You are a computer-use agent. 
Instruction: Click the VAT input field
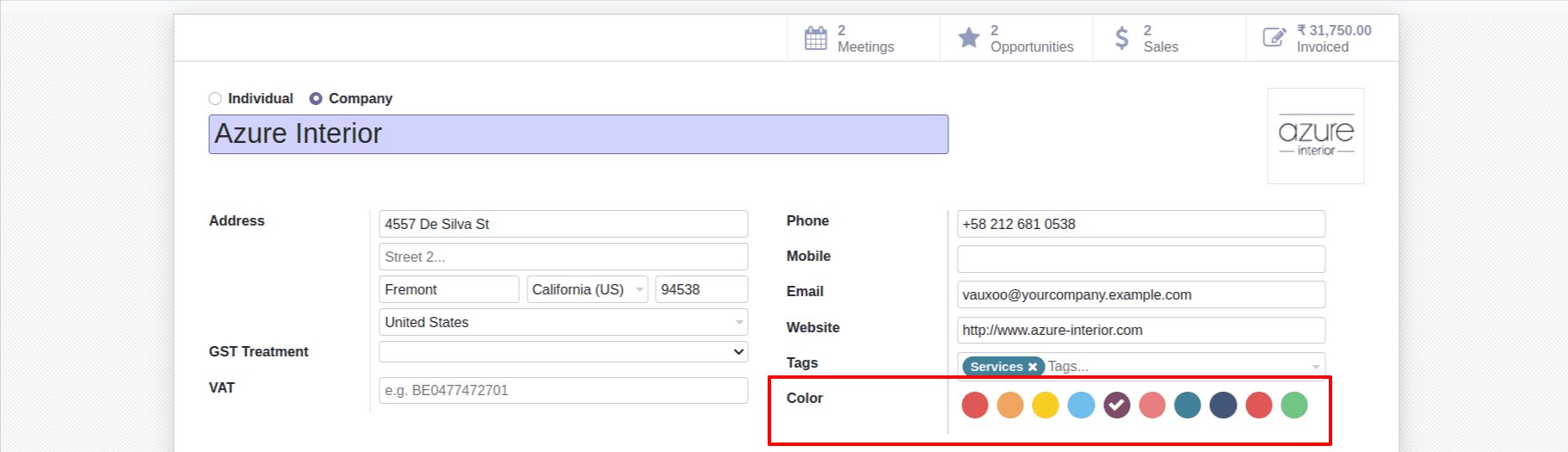coord(563,391)
